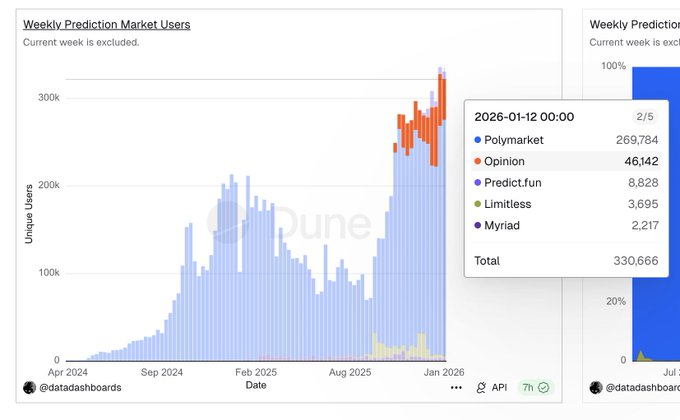
Task: Click the right panel's author avatar
Action: point(596,387)
